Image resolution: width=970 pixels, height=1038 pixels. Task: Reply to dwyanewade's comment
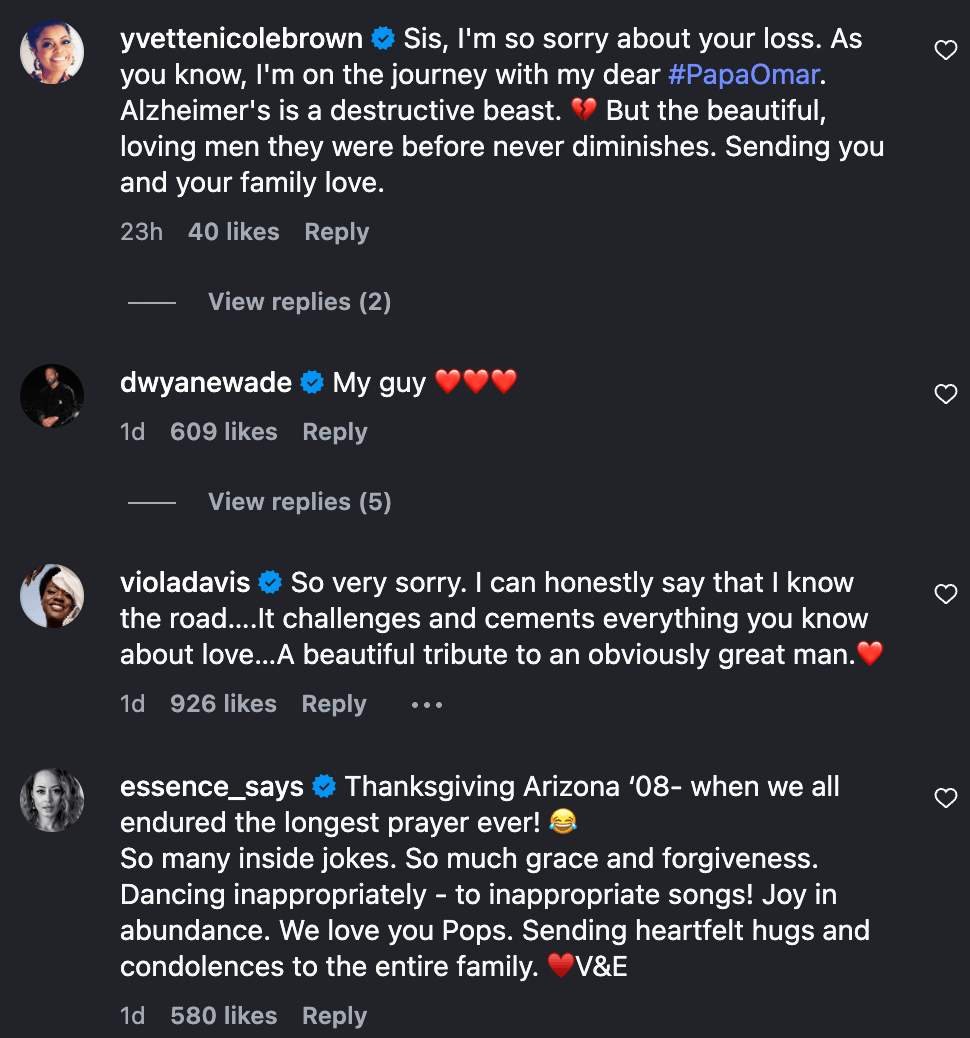[x=335, y=432]
